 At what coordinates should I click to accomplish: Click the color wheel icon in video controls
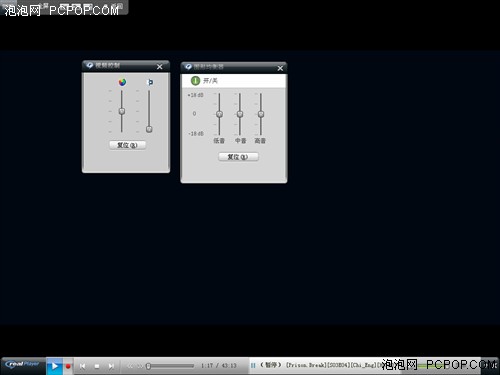(122, 82)
